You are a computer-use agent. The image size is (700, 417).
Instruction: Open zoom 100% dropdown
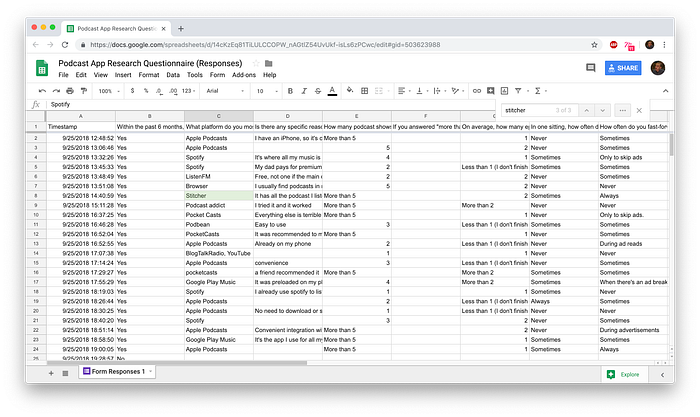pos(109,91)
